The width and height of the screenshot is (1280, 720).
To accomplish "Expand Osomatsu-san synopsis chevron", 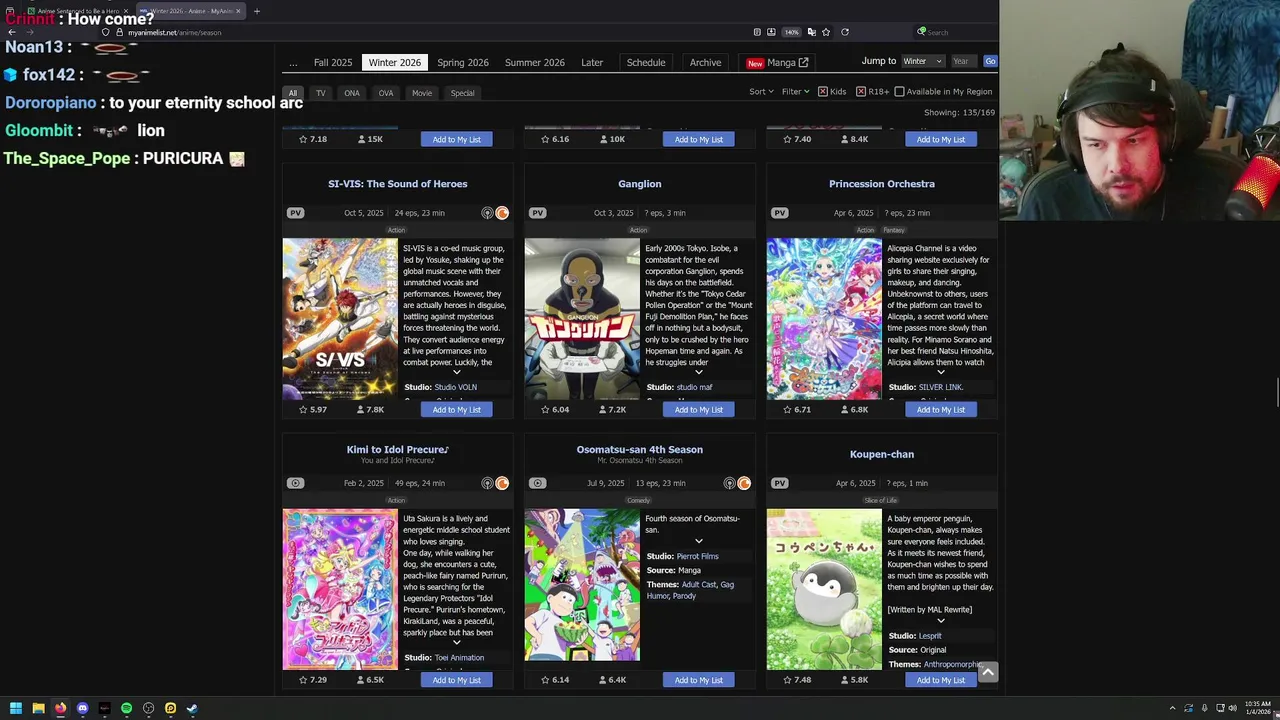I will pos(699,541).
